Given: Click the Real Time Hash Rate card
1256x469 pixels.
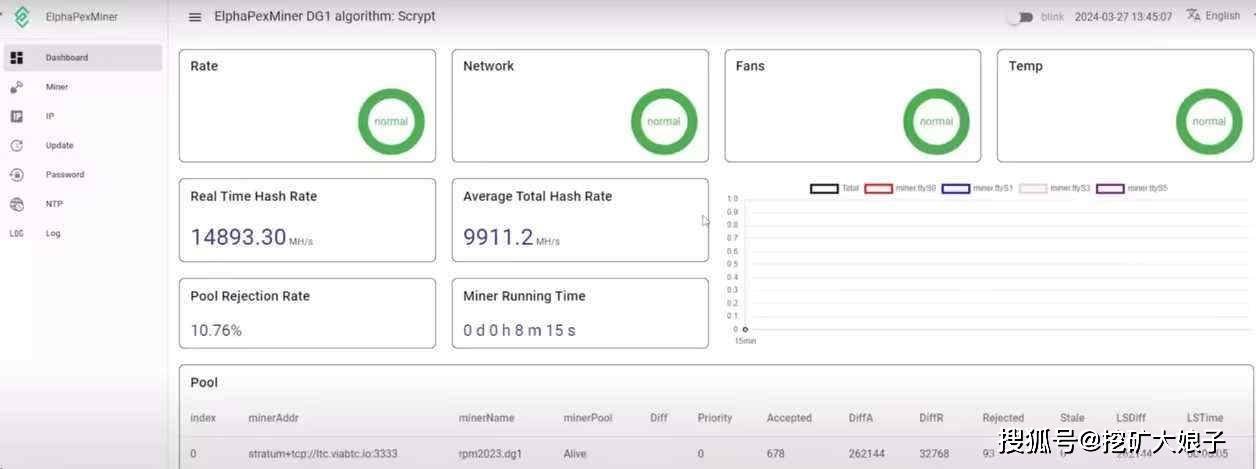Looking at the screenshot, I should pyautogui.click(x=307, y=220).
